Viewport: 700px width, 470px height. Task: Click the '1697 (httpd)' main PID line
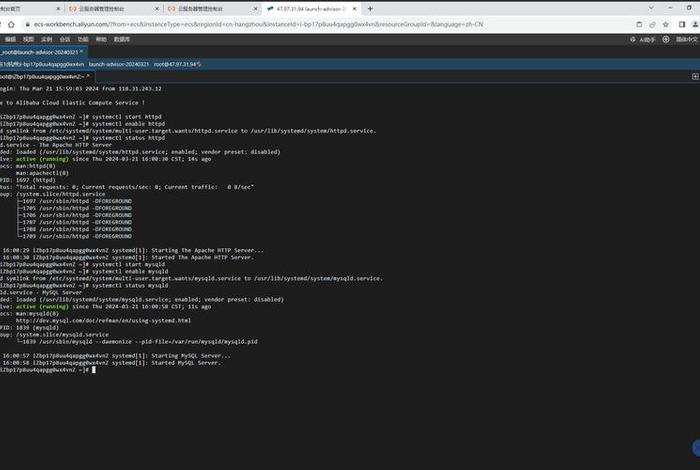click(x=36, y=180)
